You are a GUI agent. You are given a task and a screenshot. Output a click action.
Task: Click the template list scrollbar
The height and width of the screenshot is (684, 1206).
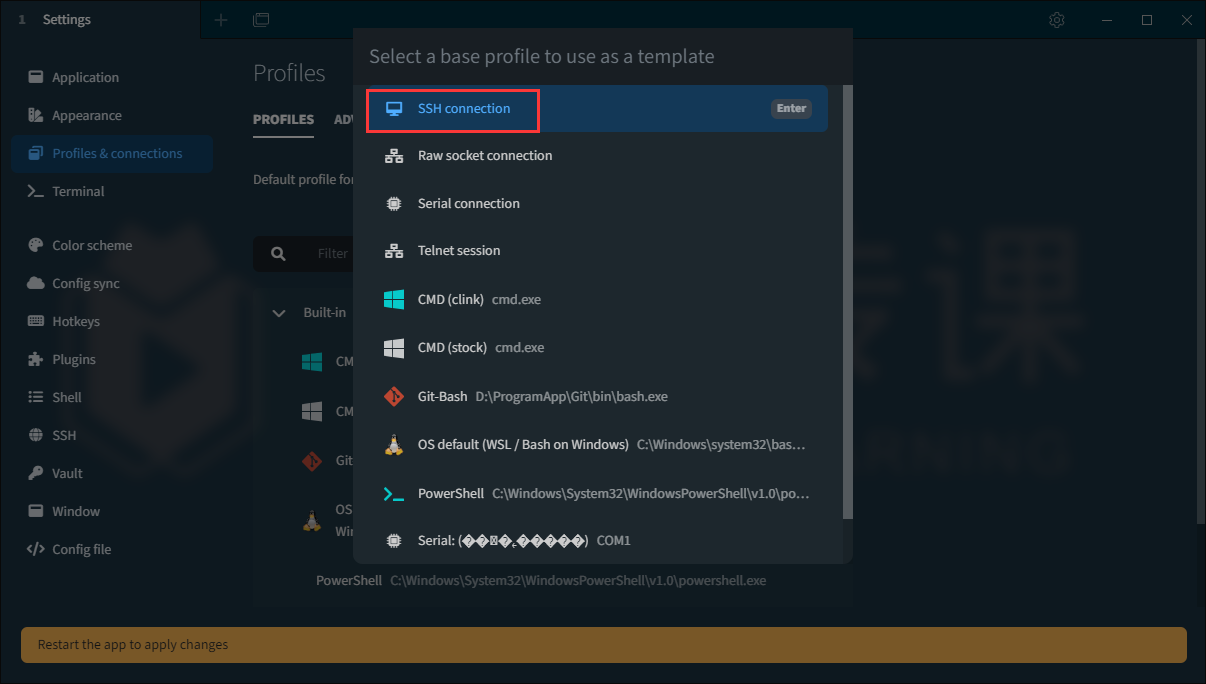point(848,302)
